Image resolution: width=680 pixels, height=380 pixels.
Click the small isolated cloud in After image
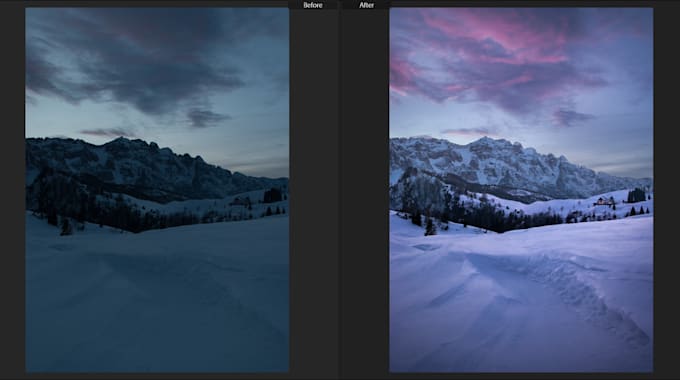tap(572, 118)
